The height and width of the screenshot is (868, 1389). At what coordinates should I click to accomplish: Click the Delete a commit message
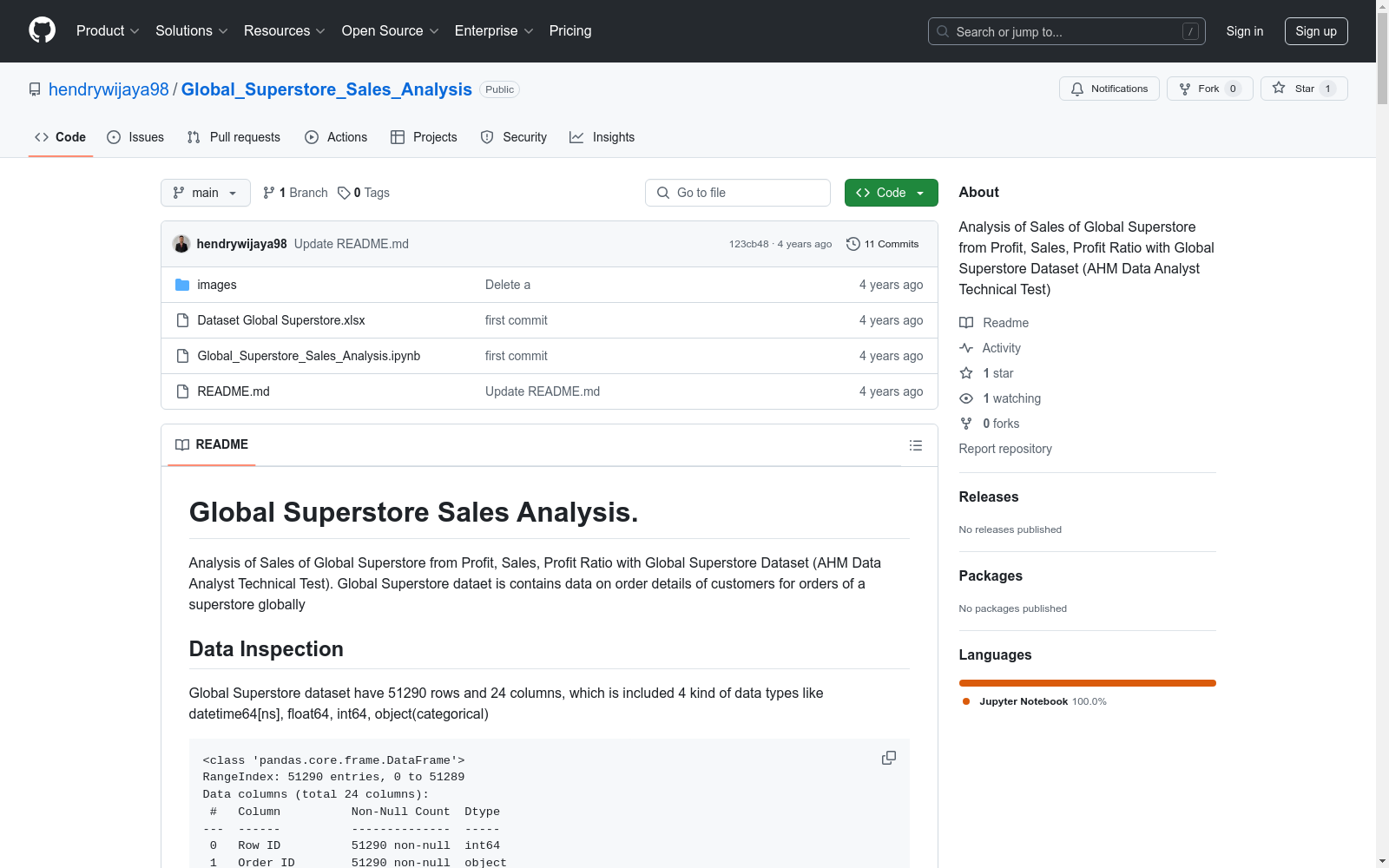pyautogui.click(x=508, y=285)
